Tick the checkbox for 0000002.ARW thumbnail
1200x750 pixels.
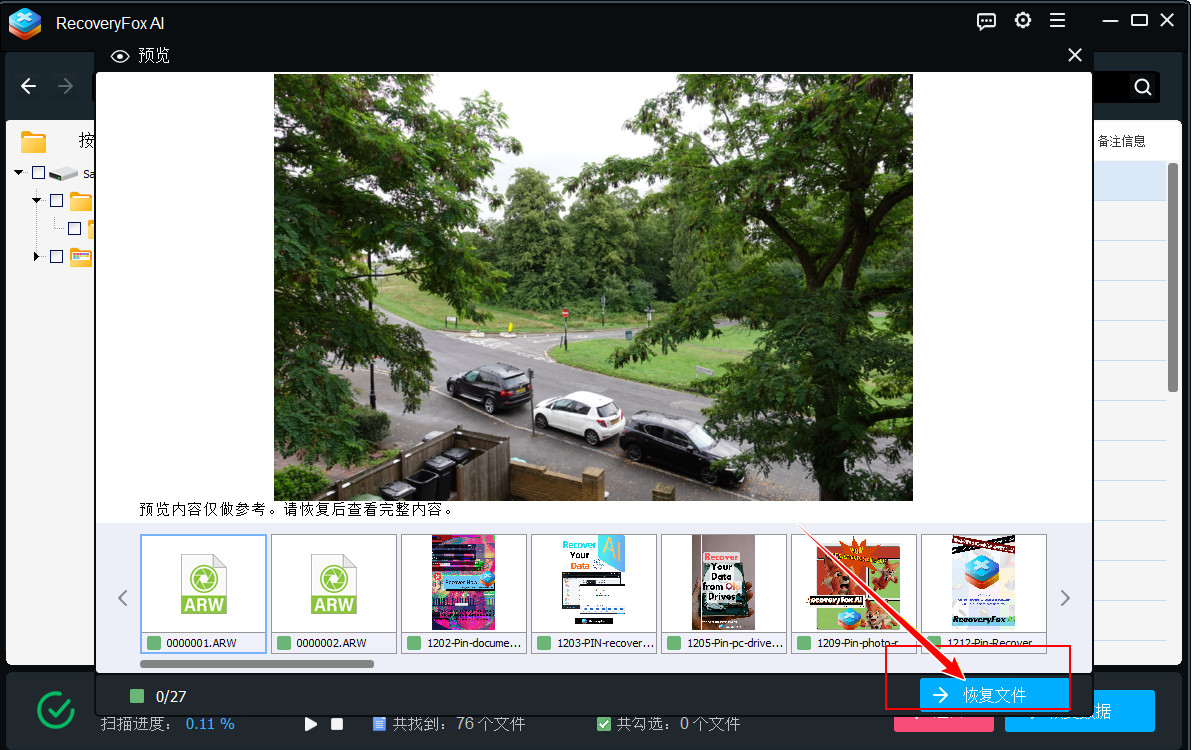(284, 643)
